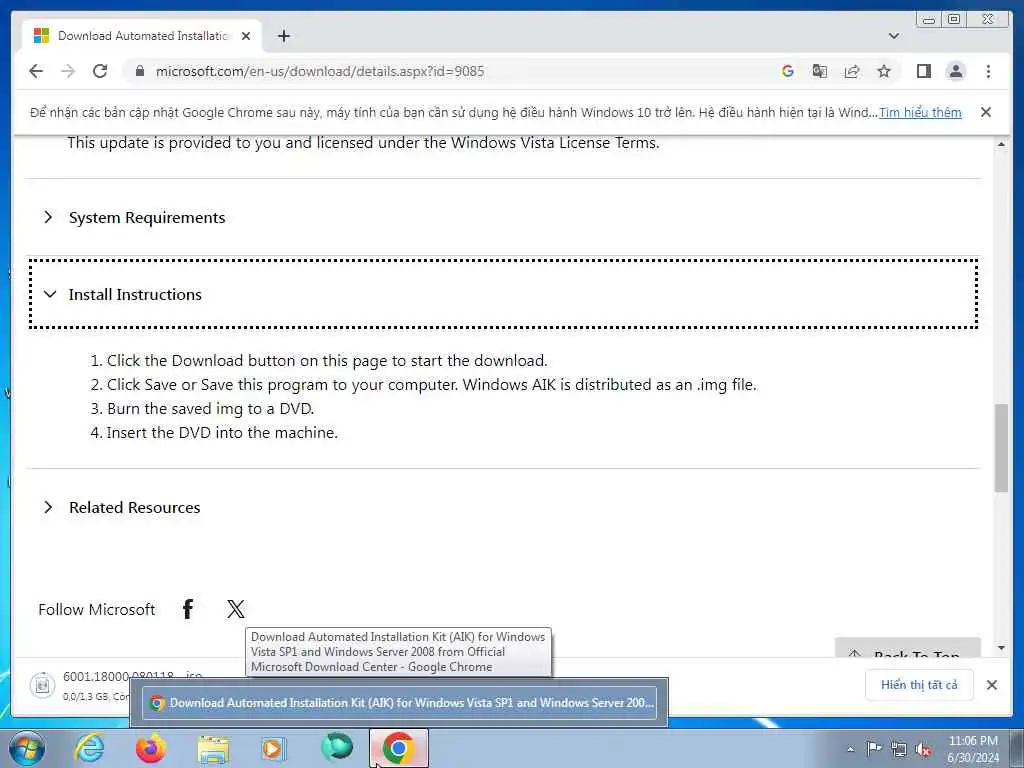Viewport: 1024px width, 768px height.
Task: Open the Action Center flag icon
Action: tap(873, 749)
